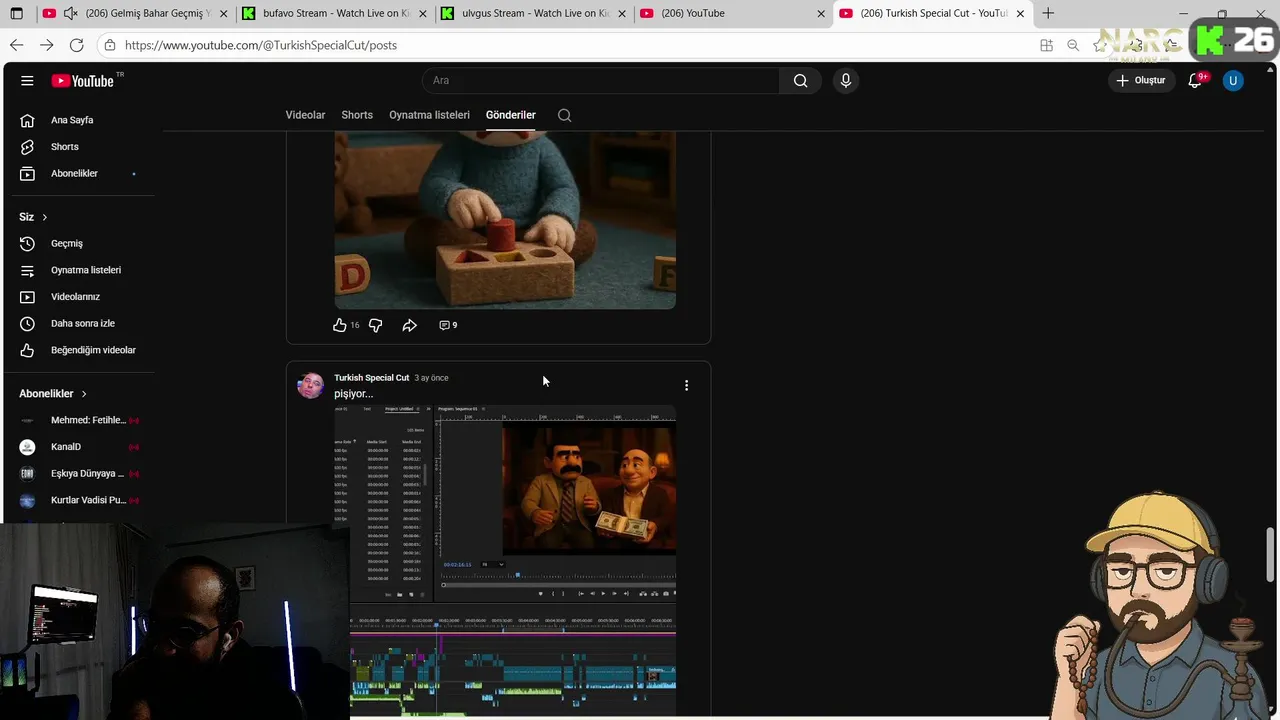Viewport: 1280px width, 720px height.
Task: Close the Turkish Special Cut browser tab
Action: coord(1020,13)
